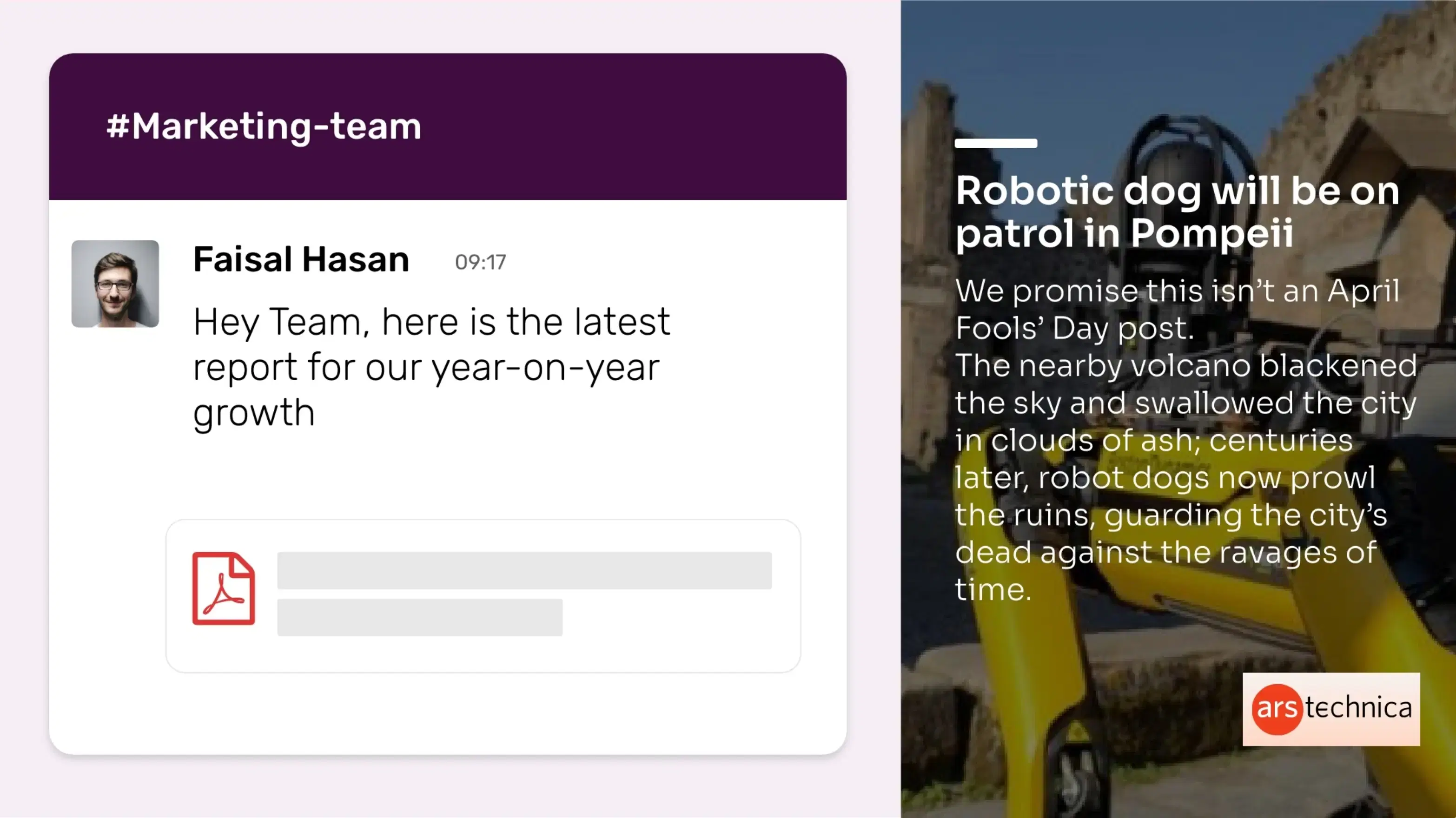Click the Ars Technica logo badge
The width and height of the screenshot is (1456, 818).
pos(1330,709)
